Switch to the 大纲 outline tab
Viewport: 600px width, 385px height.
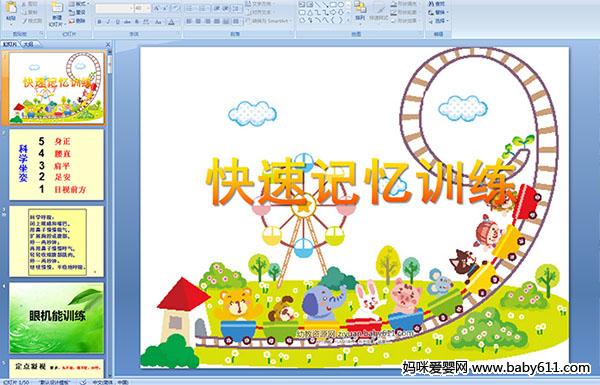(x=29, y=44)
